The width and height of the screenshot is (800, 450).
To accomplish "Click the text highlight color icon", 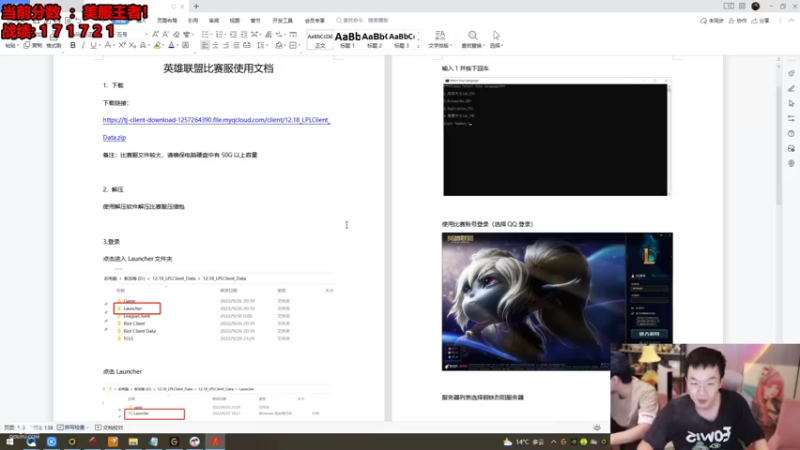I will click(x=157, y=45).
